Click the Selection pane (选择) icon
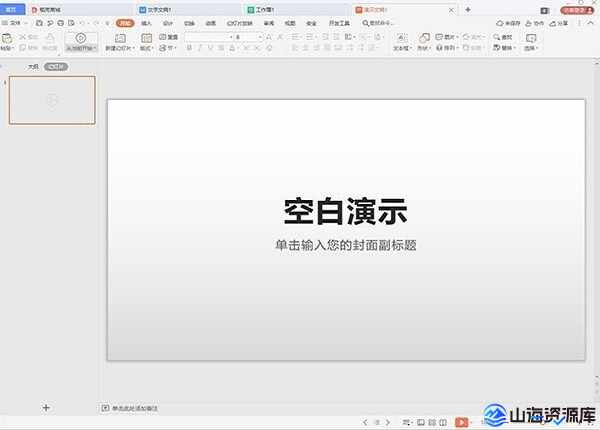The height and width of the screenshot is (430, 600). click(x=531, y=38)
